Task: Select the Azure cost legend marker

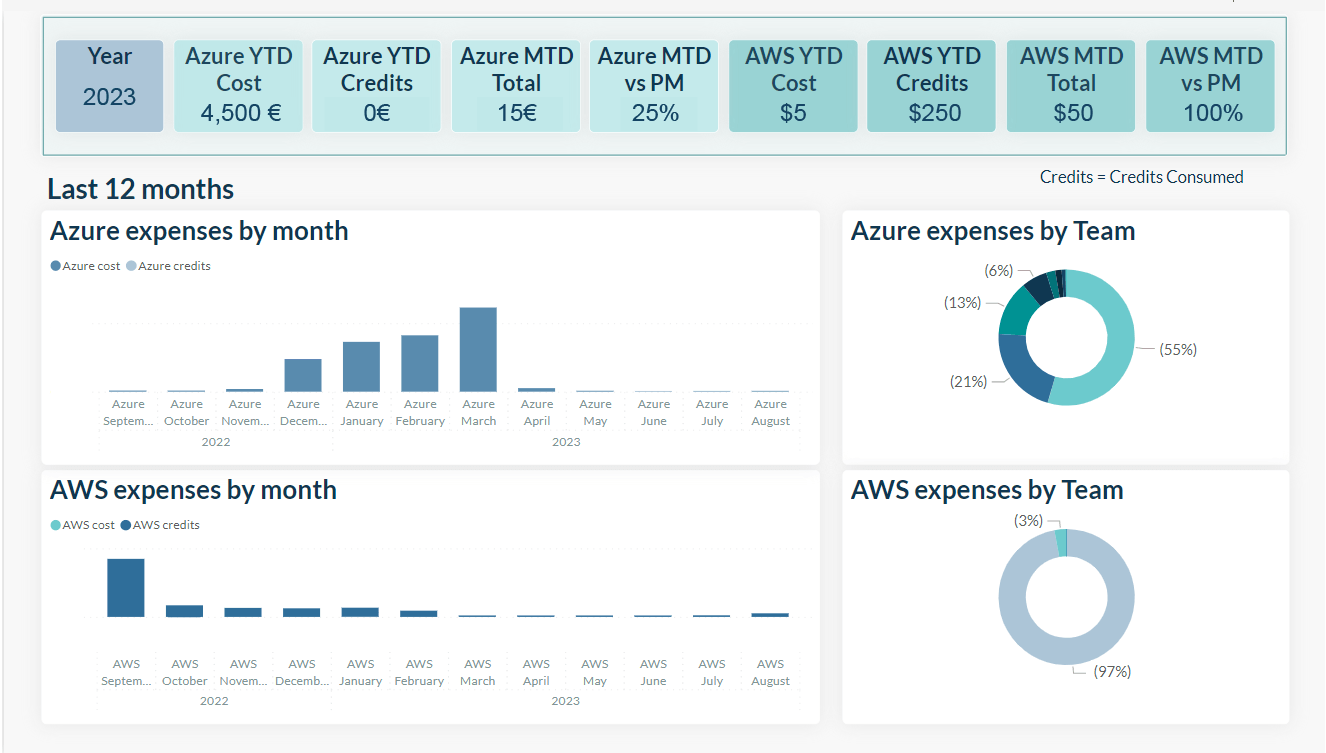Action: tap(55, 266)
